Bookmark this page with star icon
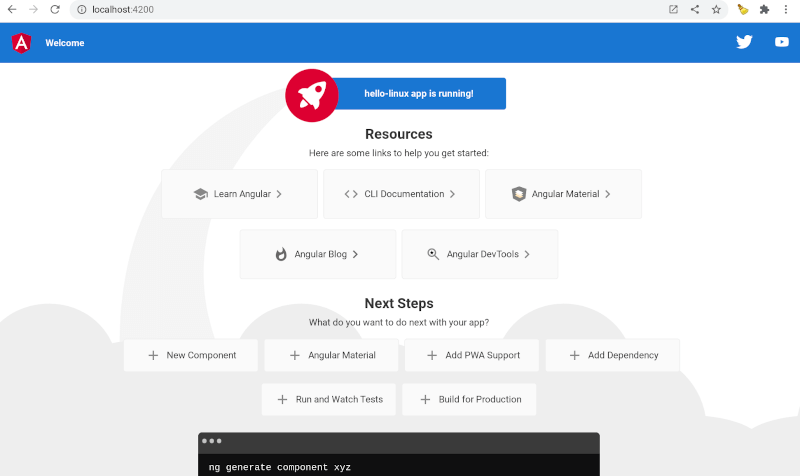This screenshot has width=800, height=476. [x=716, y=9]
